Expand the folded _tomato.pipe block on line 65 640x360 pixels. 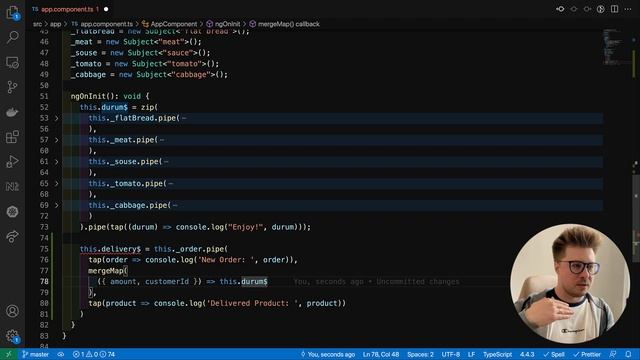click(56, 184)
